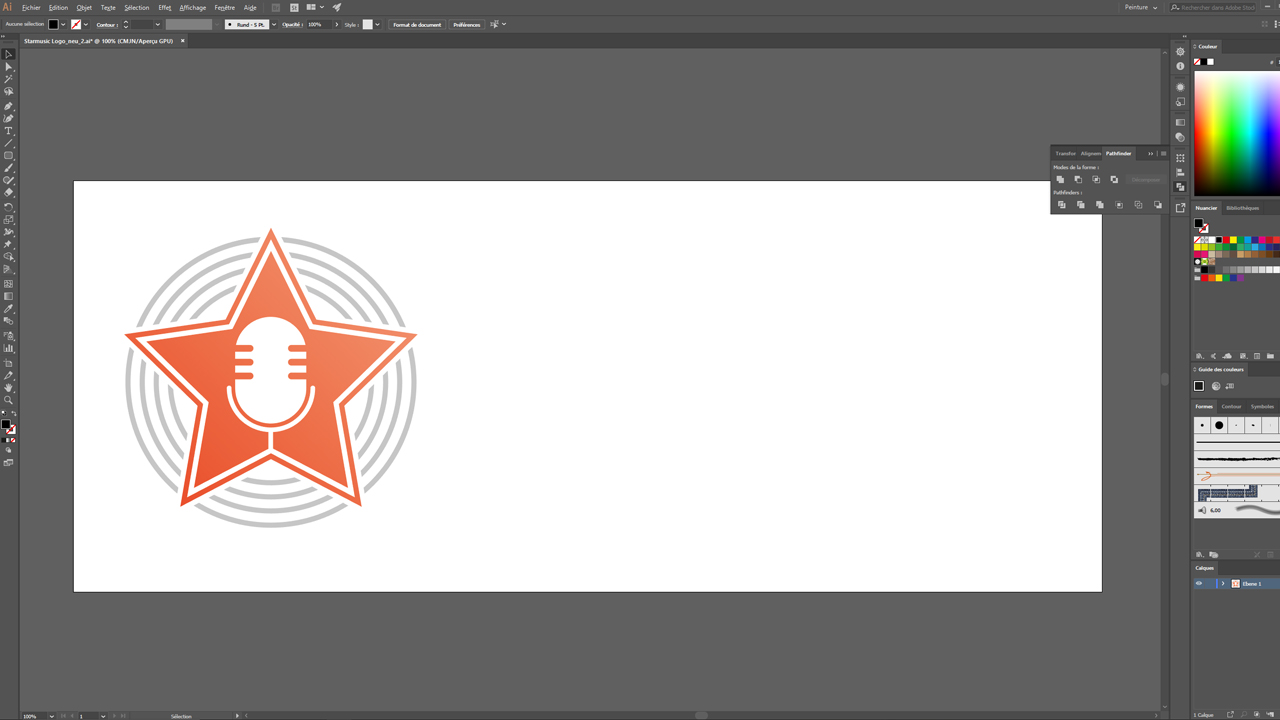Open the Style dropdown

377,25
